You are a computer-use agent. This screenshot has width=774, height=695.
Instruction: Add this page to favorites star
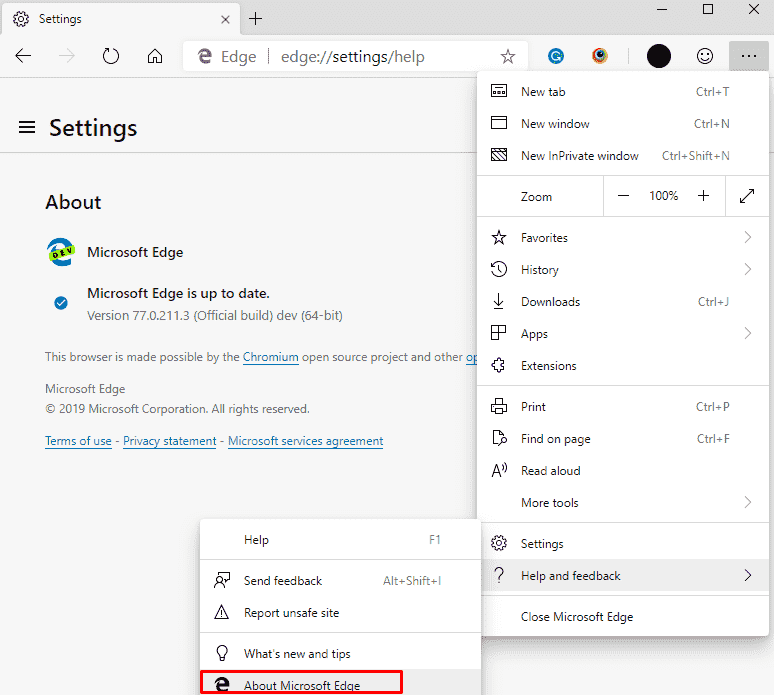point(507,56)
